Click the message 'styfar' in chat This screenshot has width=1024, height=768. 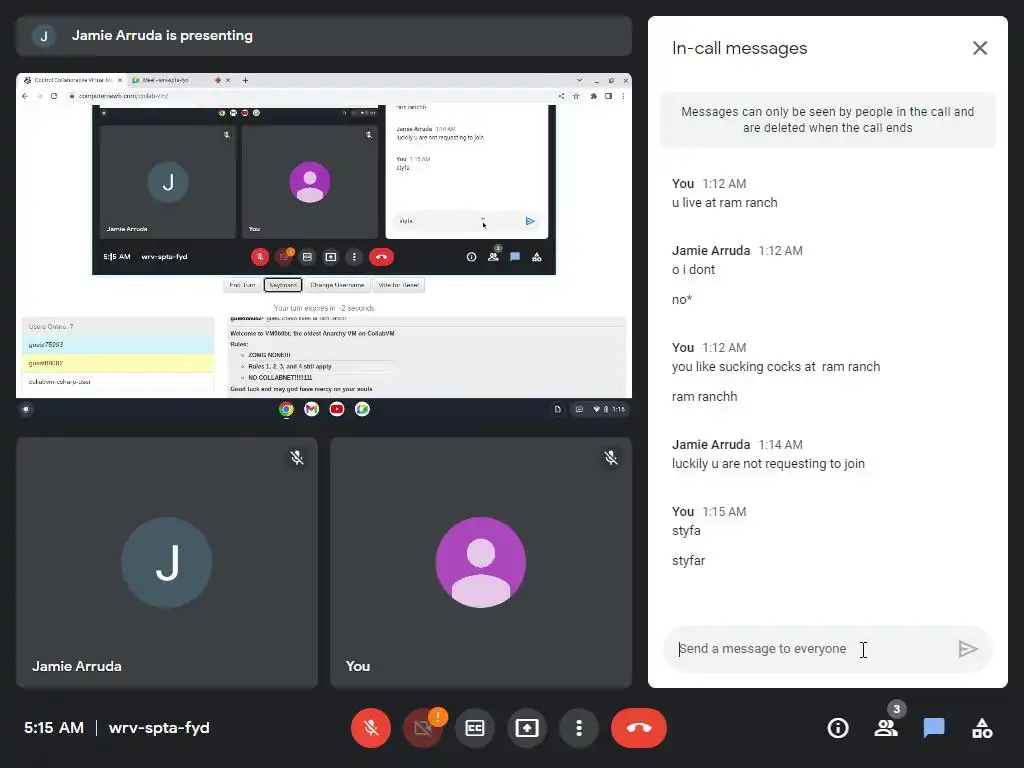click(688, 560)
